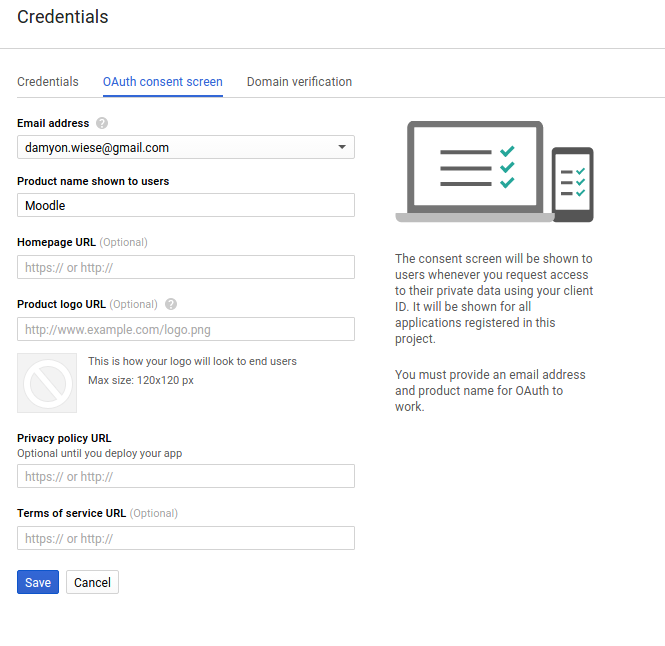
Task: Click the help icon beside Email address
Action: 102,123
